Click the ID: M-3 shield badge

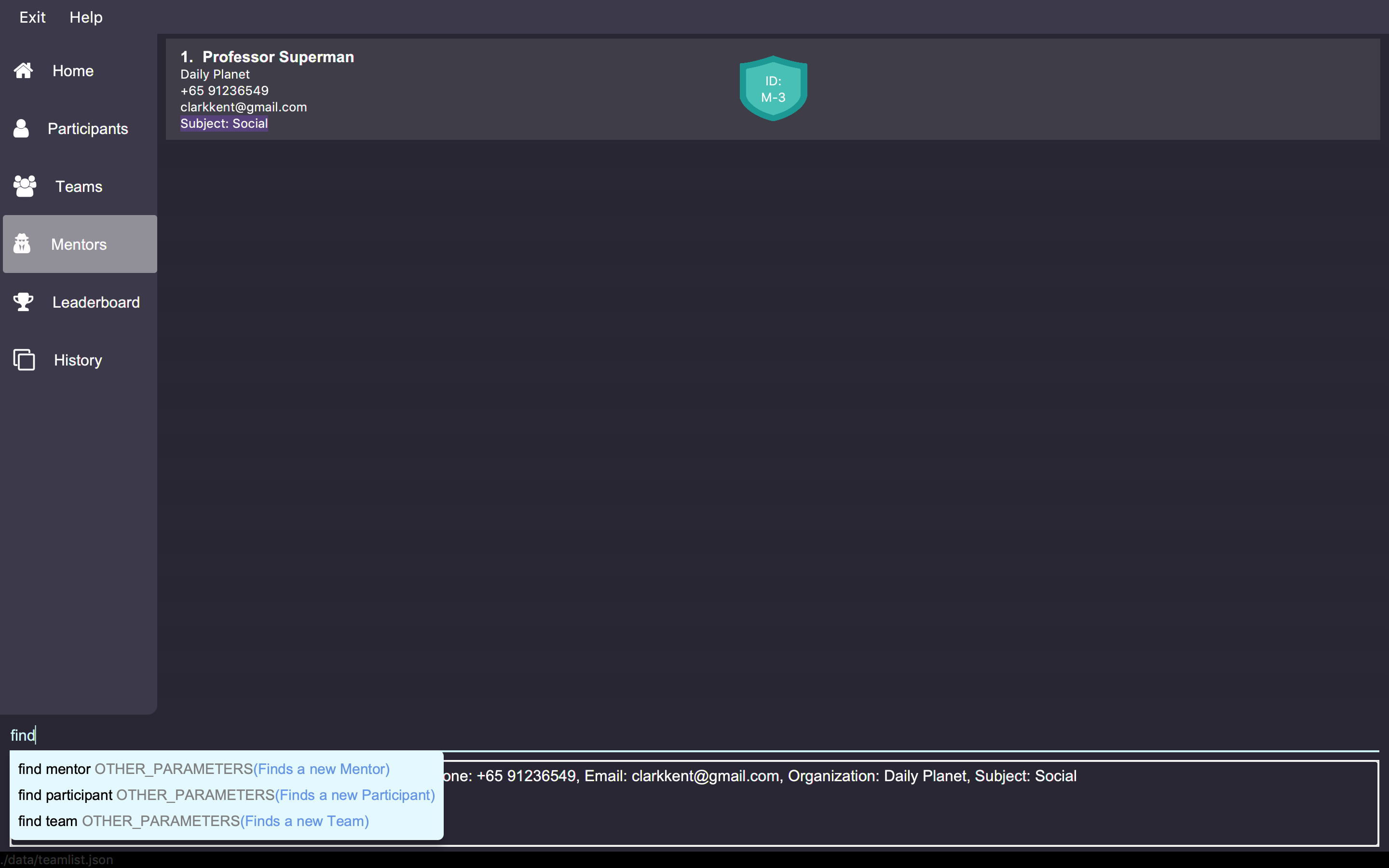tap(773, 88)
